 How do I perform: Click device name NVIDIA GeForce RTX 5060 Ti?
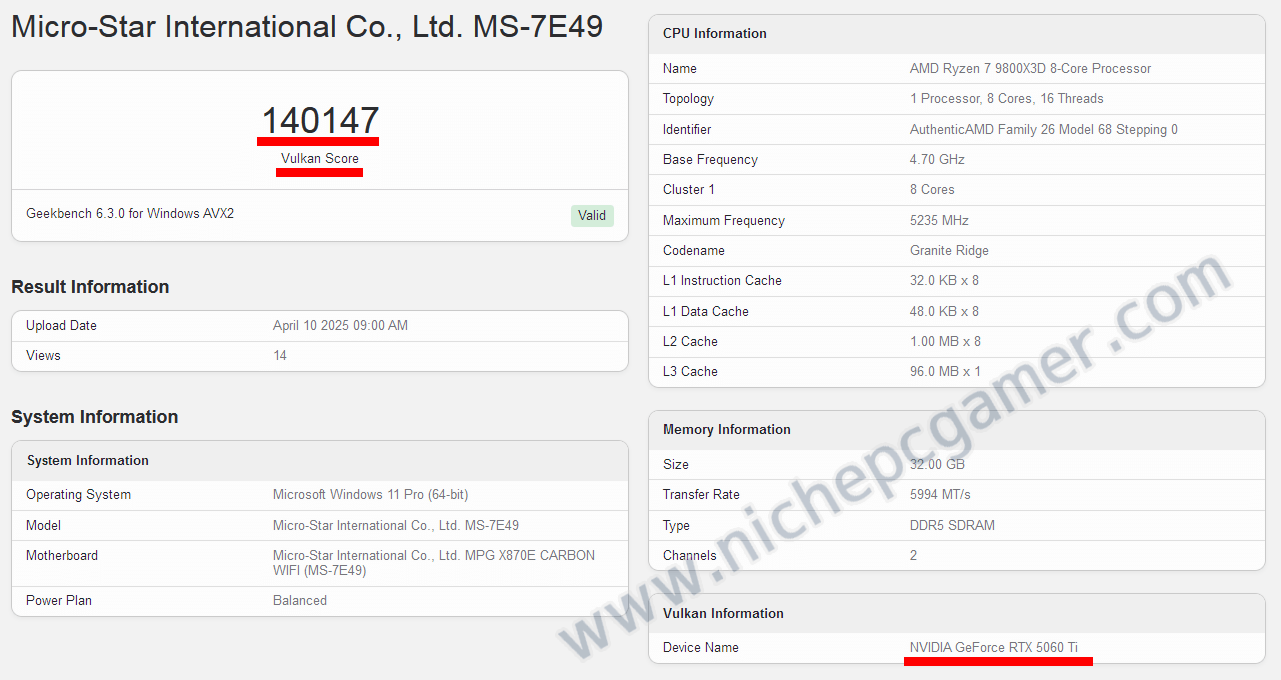pyautogui.click(x=994, y=647)
